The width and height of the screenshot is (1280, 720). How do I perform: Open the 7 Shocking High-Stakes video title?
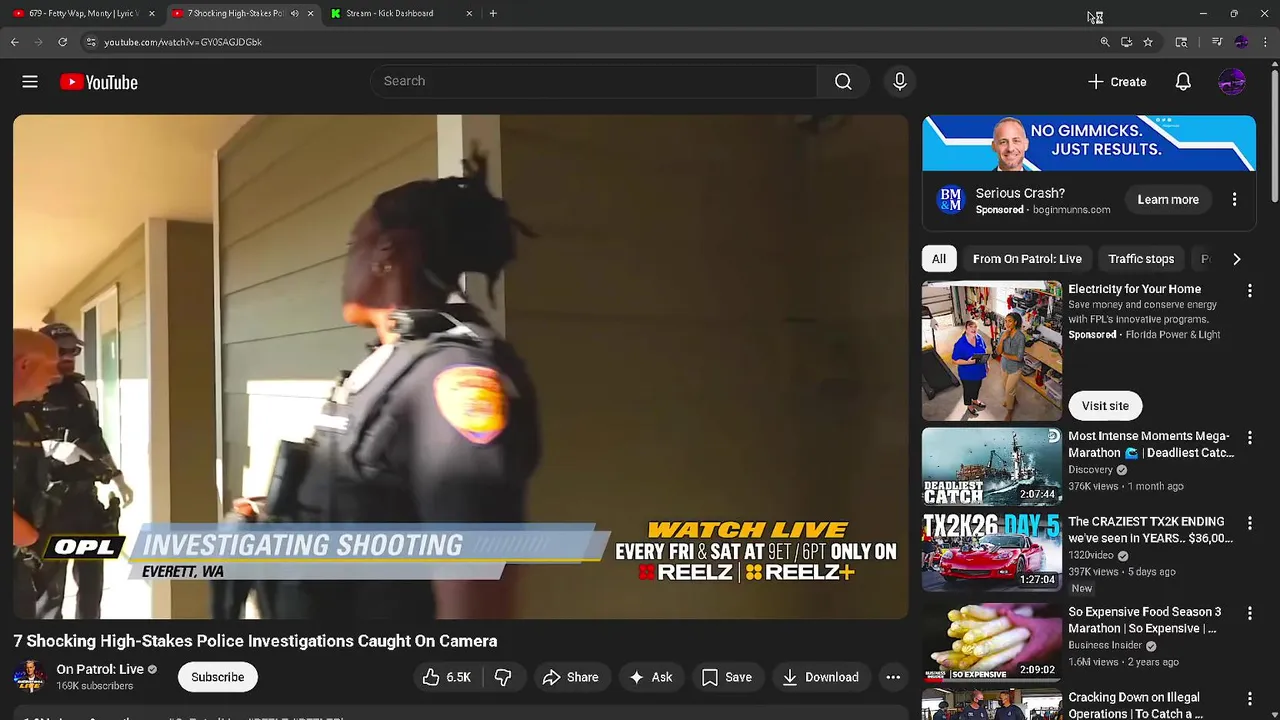click(255, 641)
